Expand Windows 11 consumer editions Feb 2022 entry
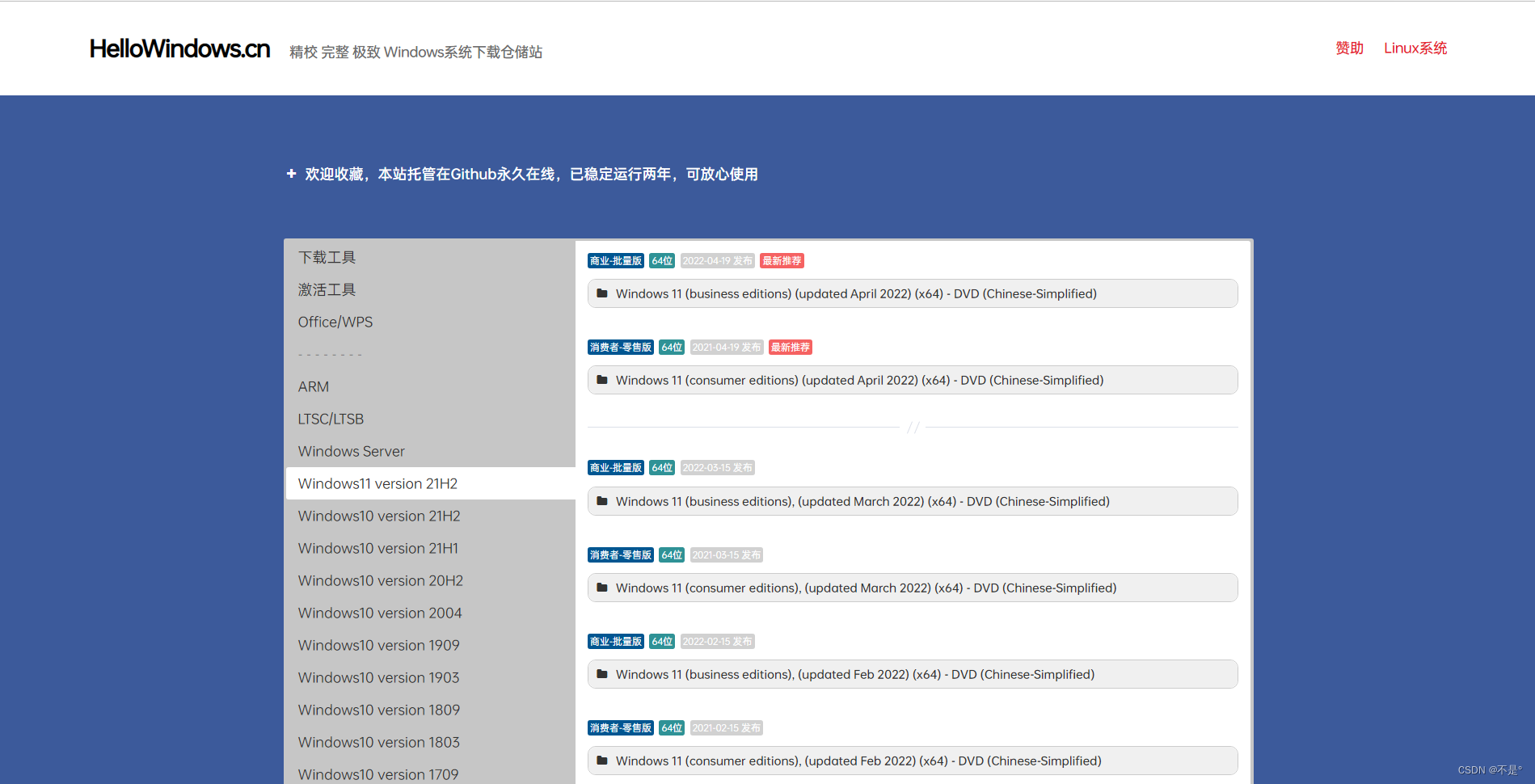 [x=913, y=761]
